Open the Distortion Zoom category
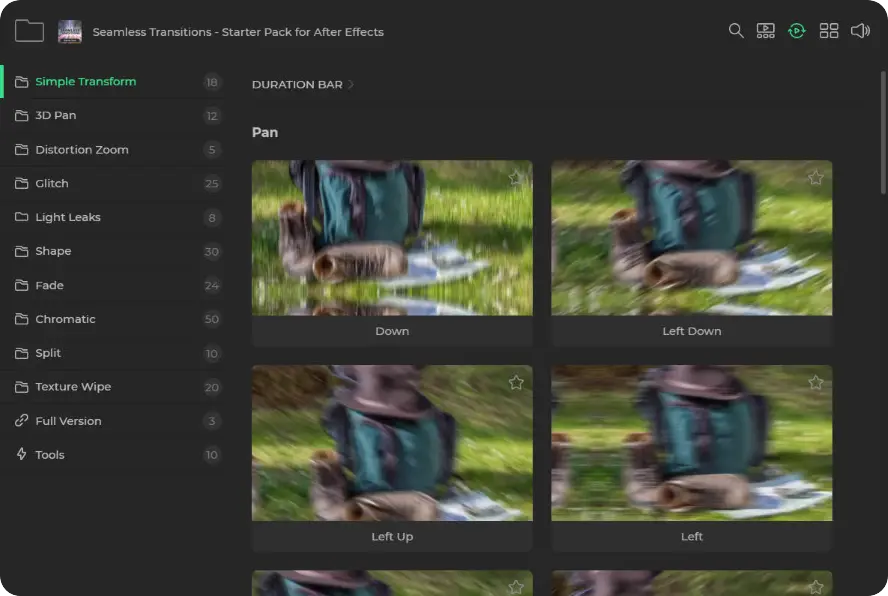888x596 pixels. [x=112, y=150]
